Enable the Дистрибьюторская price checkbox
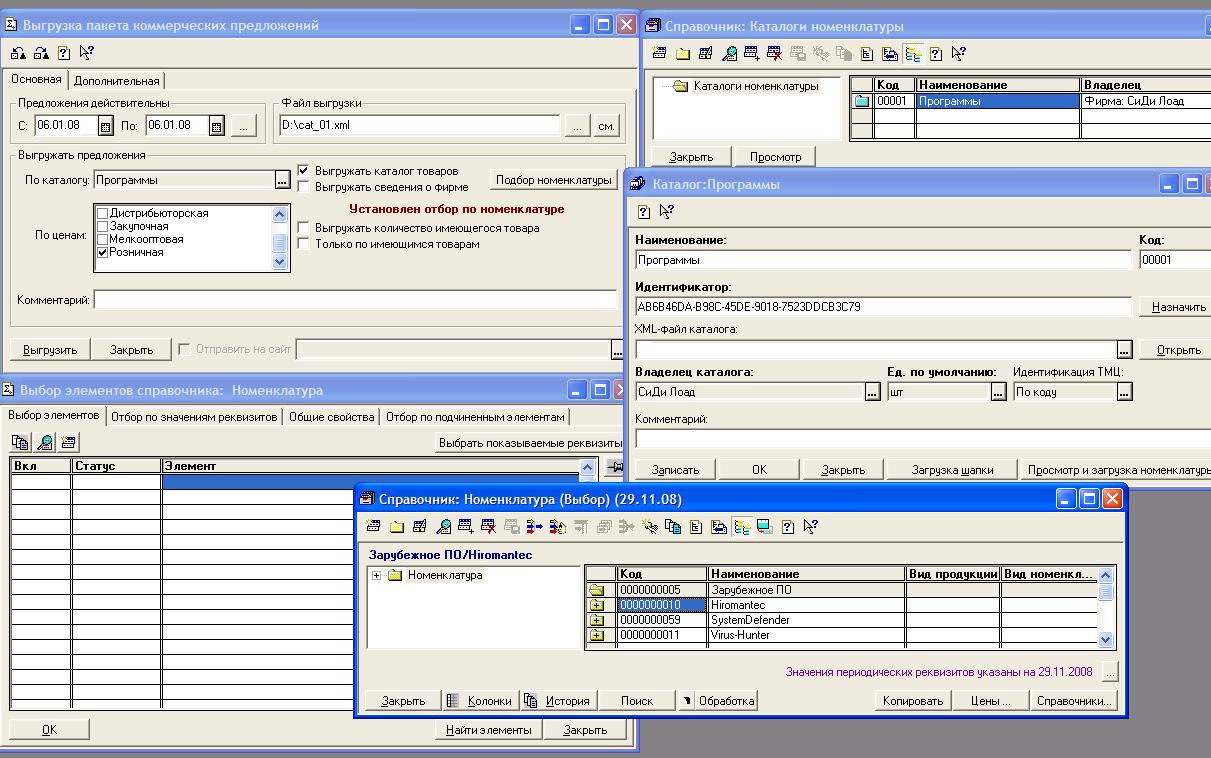 click(102, 214)
